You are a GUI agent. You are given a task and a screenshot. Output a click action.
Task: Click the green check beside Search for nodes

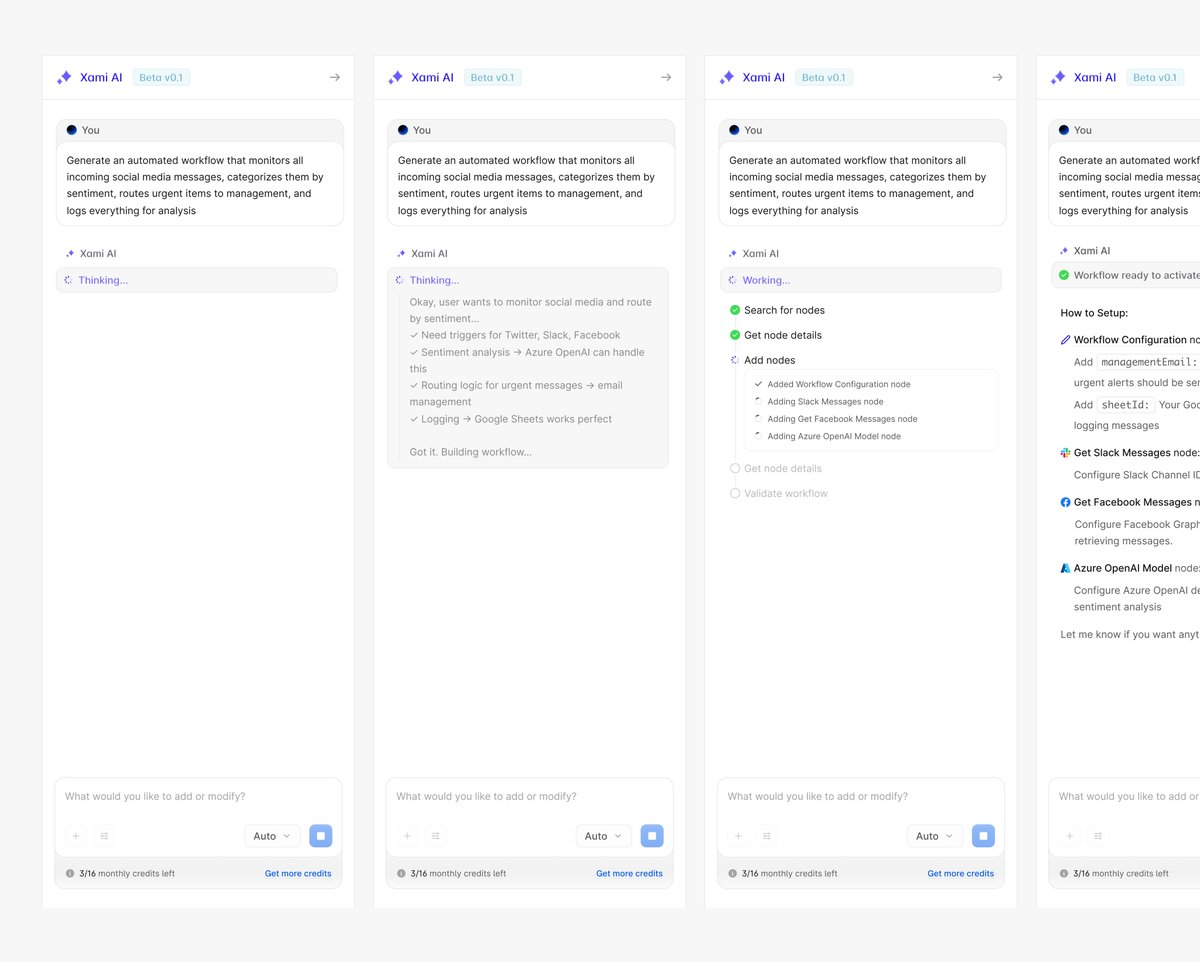tap(736, 310)
